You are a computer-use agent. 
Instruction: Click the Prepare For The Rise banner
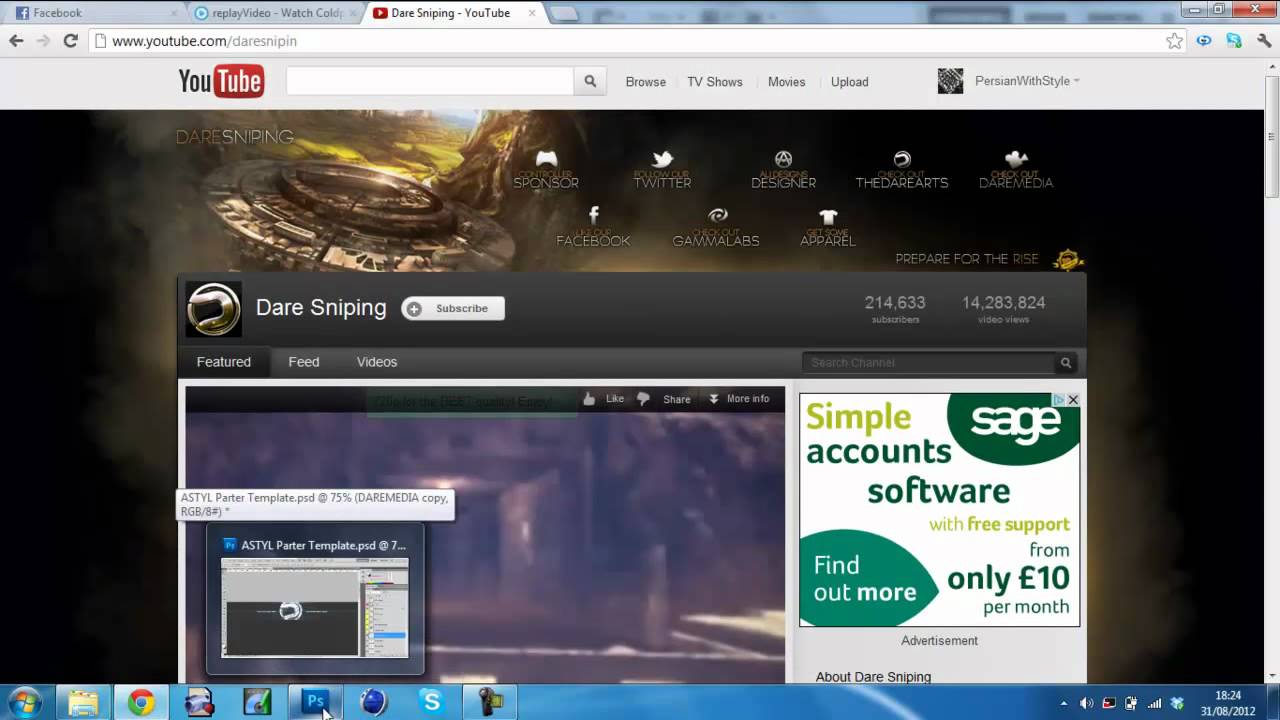(x=990, y=259)
